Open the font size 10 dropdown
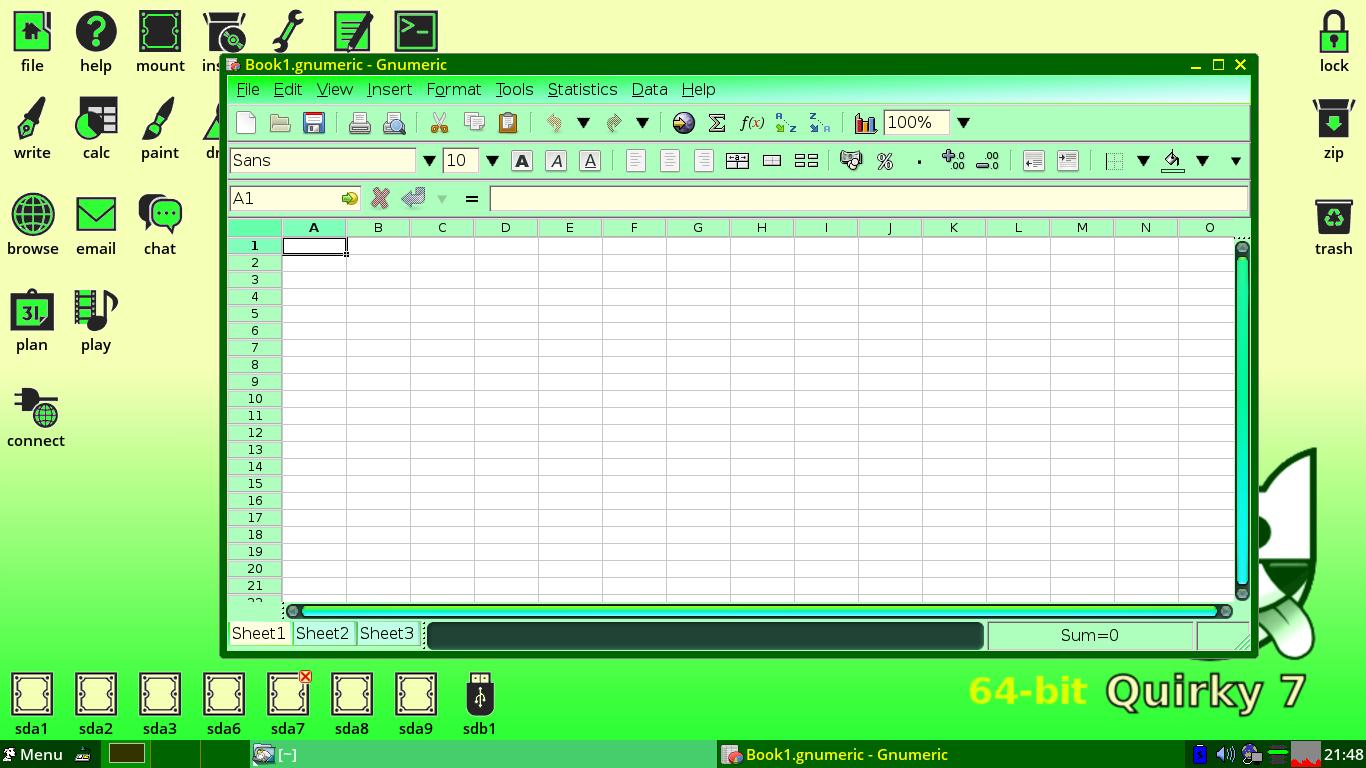 [x=492, y=161]
